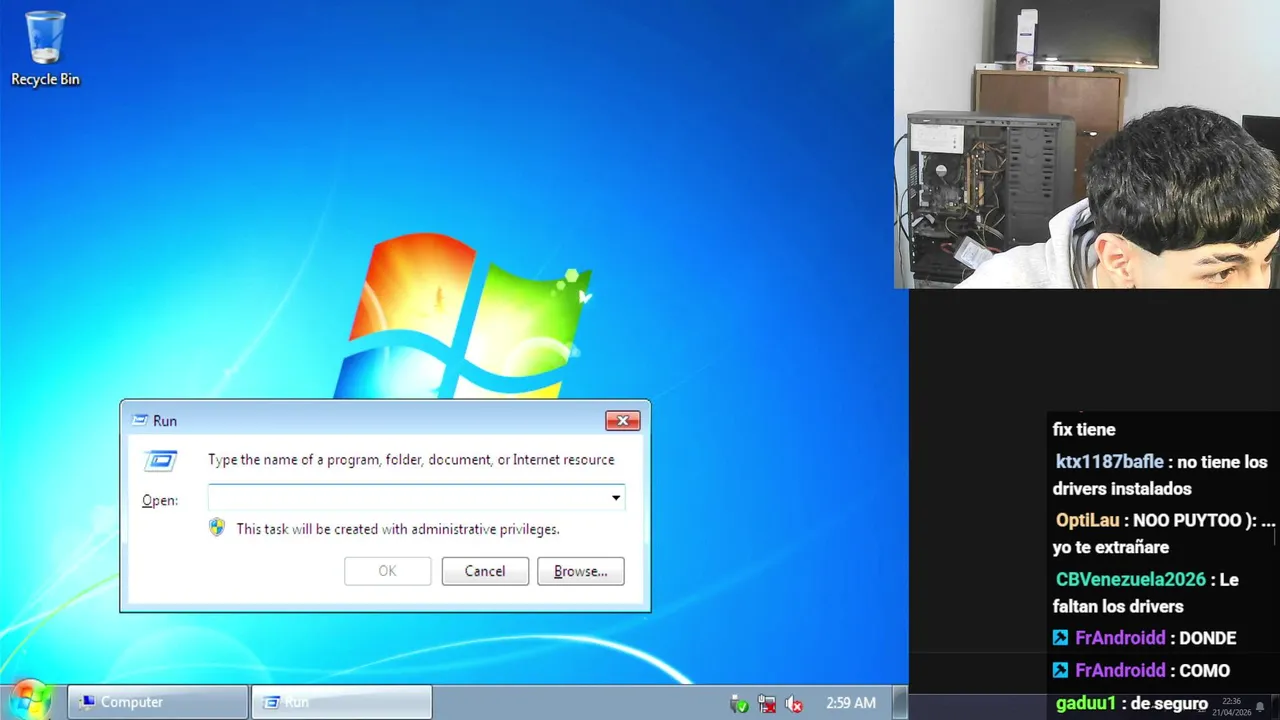The image size is (1280, 720).
Task: Click the Browse... button
Action: click(x=581, y=571)
